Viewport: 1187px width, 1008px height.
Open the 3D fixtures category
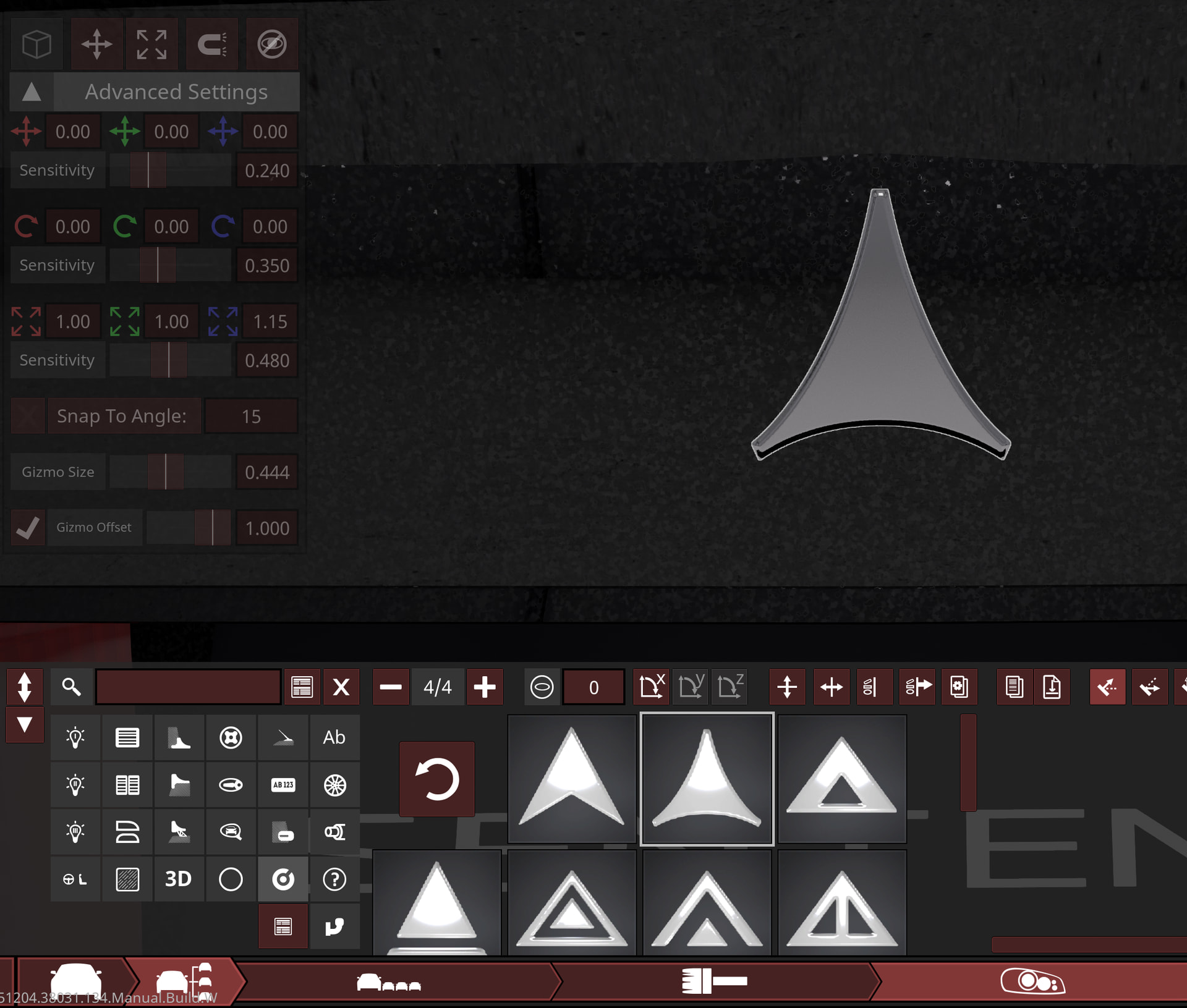179,879
